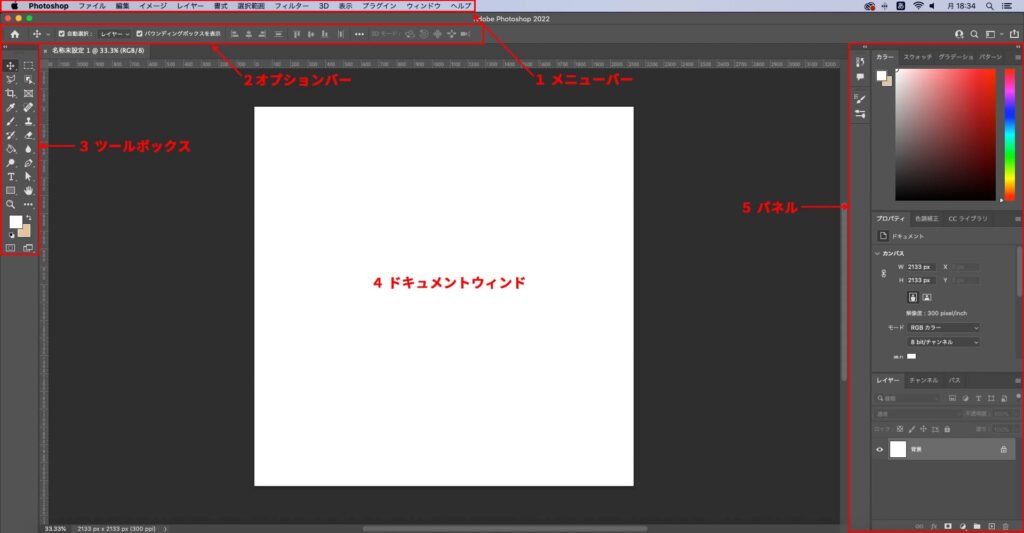Open the Brush Settings panel icon
The width and height of the screenshot is (1024, 533).
860,99
